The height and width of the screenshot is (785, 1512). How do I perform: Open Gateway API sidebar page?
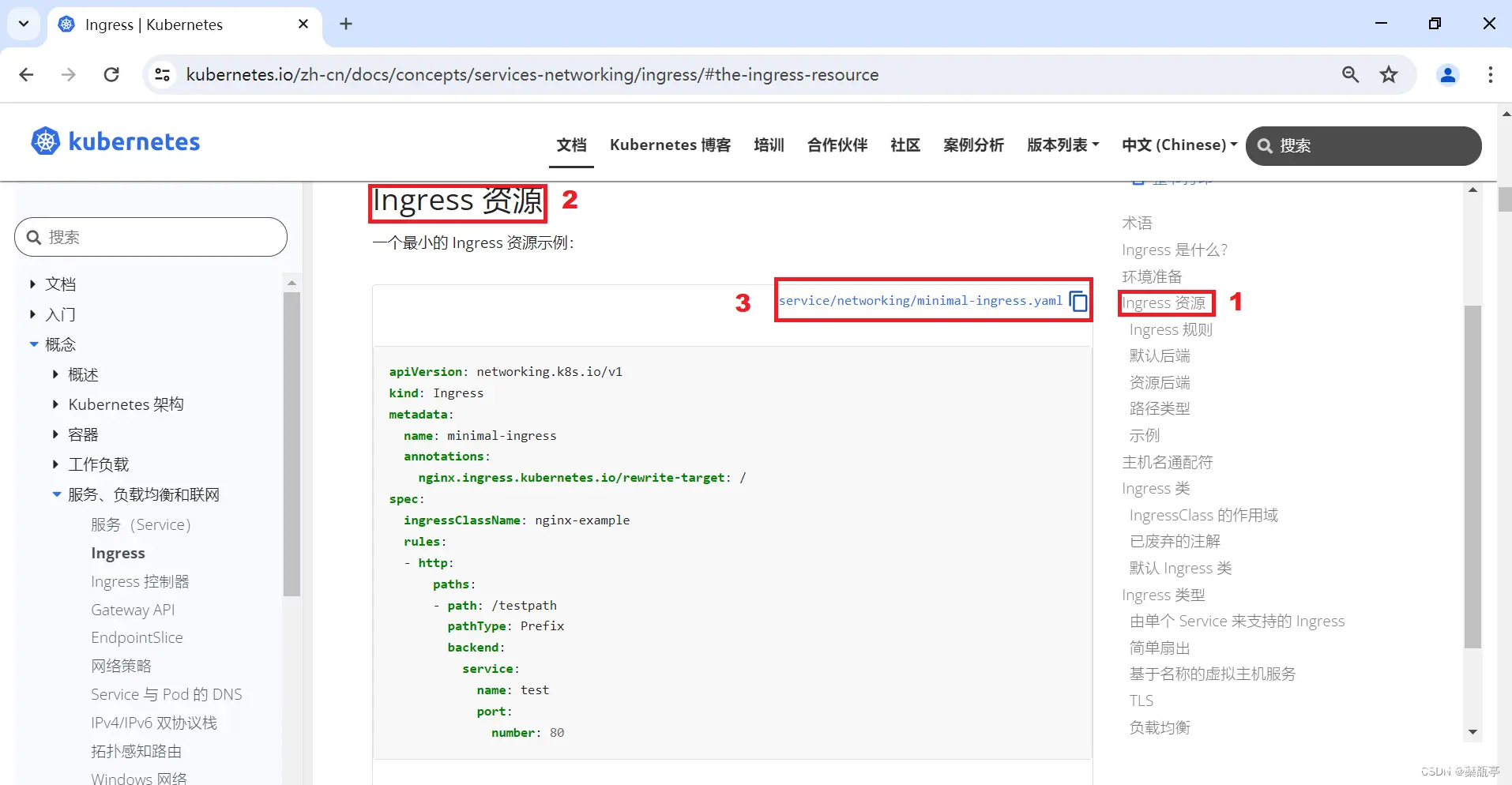tap(133, 610)
